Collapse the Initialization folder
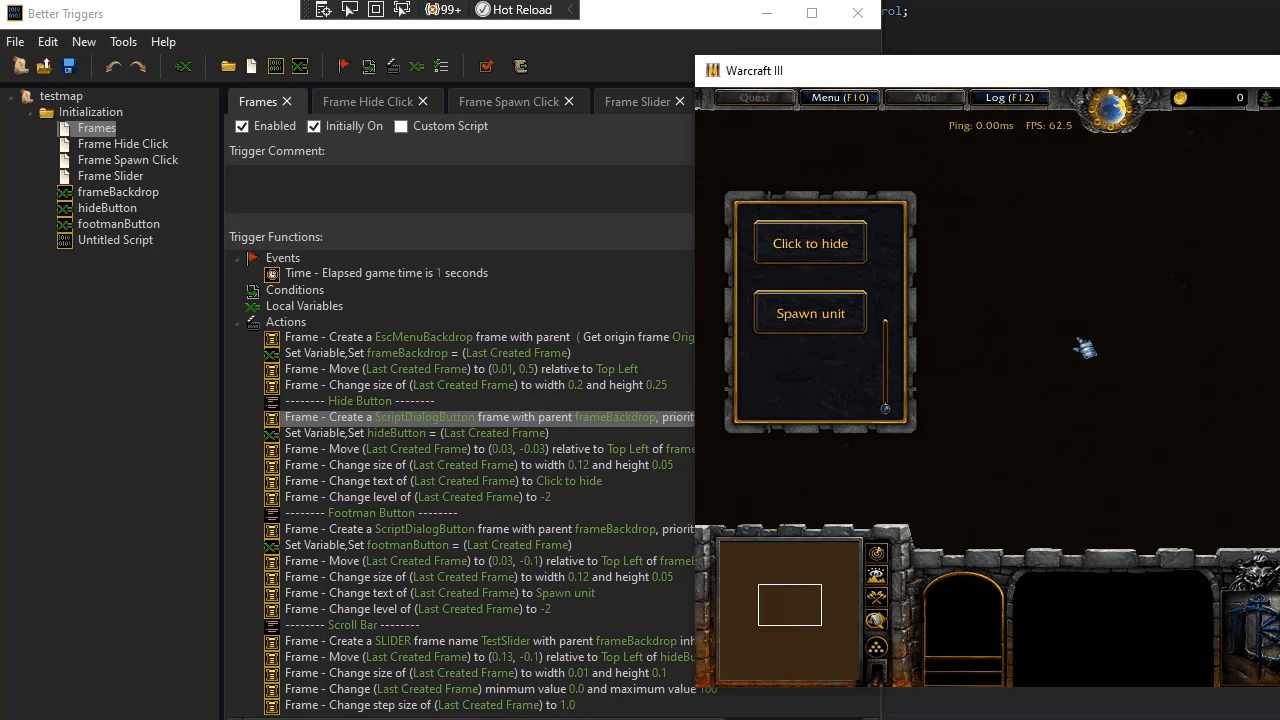The width and height of the screenshot is (1280, 720). click(x=30, y=113)
